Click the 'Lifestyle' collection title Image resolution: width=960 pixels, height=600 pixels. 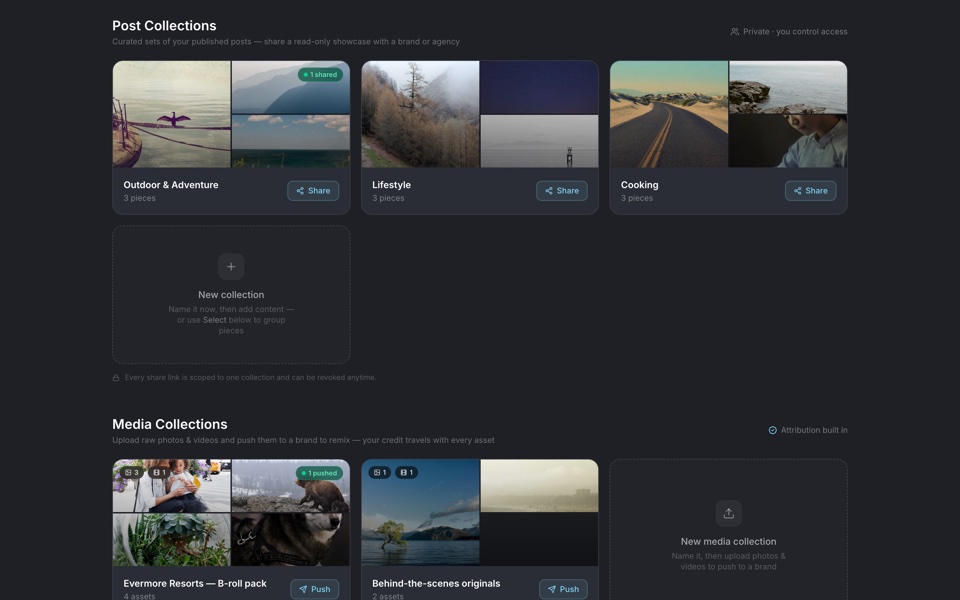pyautogui.click(x=391, y=185)
